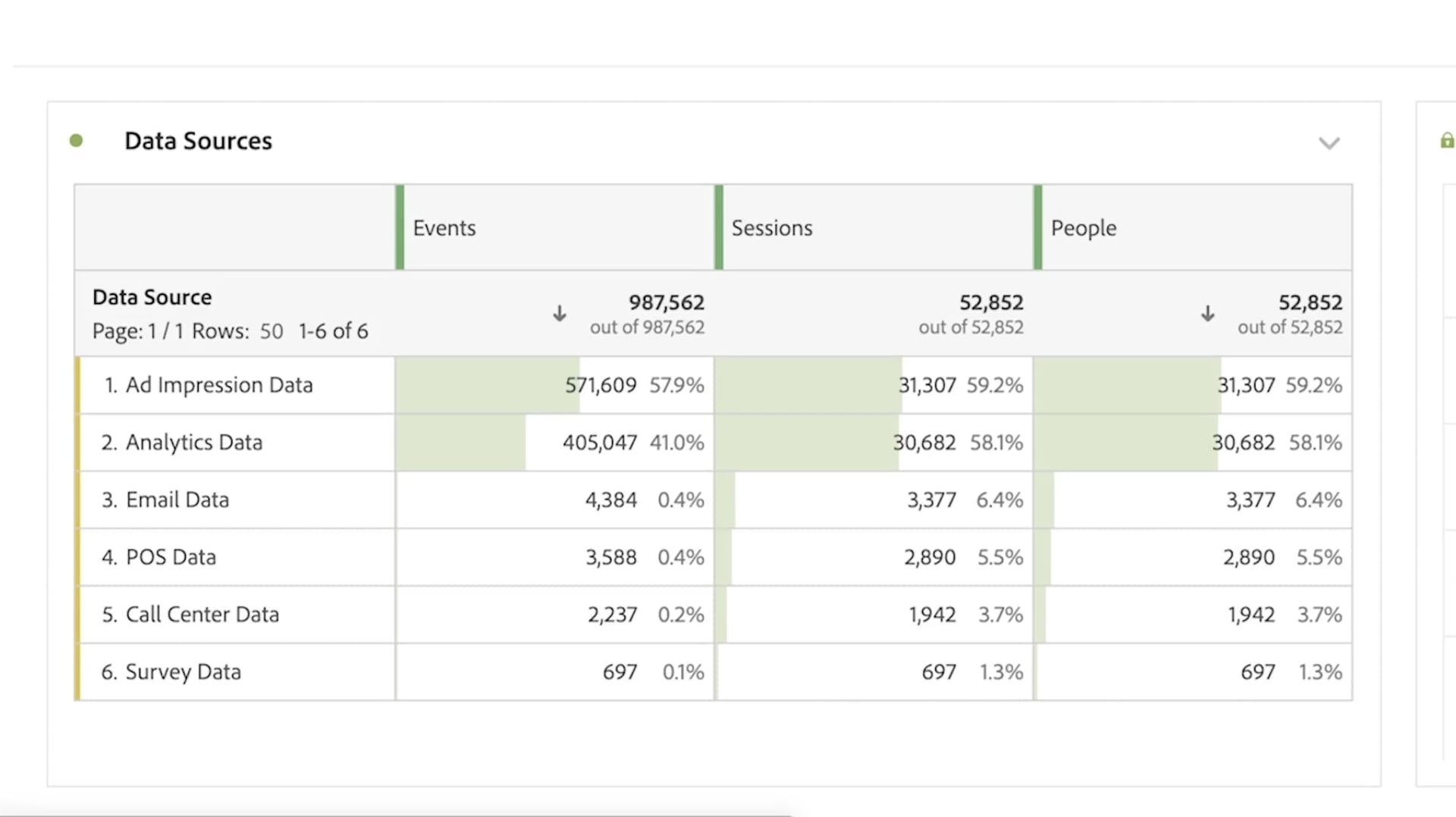
Task: Click the green color bar on Events column
Action: click(400, 227)
